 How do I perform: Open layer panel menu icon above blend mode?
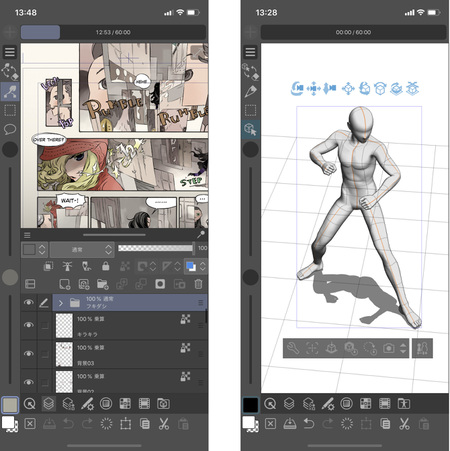(x=27, y=235)
